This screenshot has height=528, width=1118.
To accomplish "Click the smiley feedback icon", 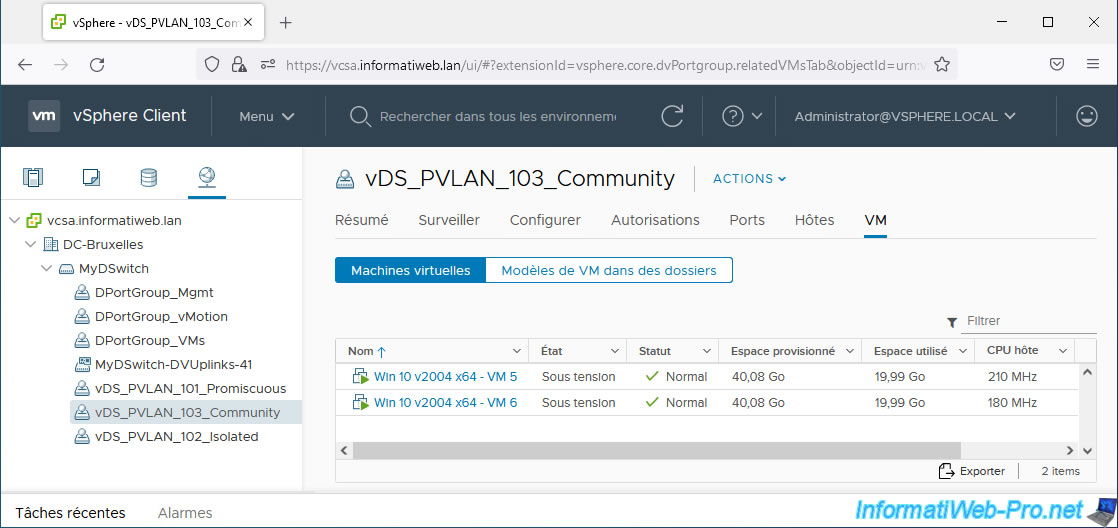I will click(1087, 116).
